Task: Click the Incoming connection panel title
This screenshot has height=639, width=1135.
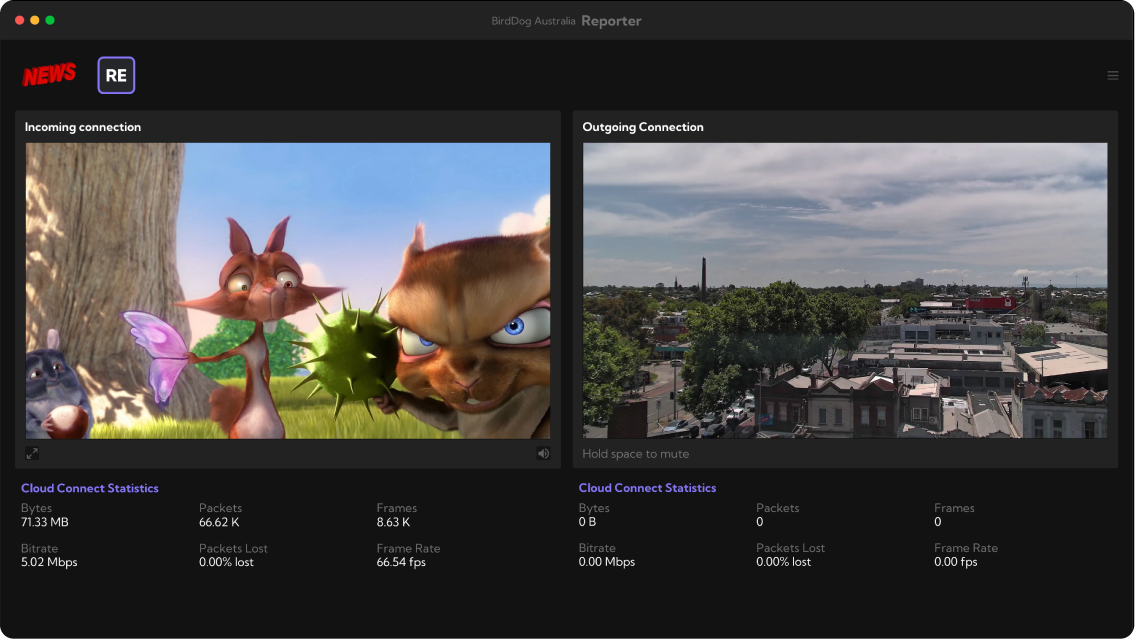Action: 83,127
